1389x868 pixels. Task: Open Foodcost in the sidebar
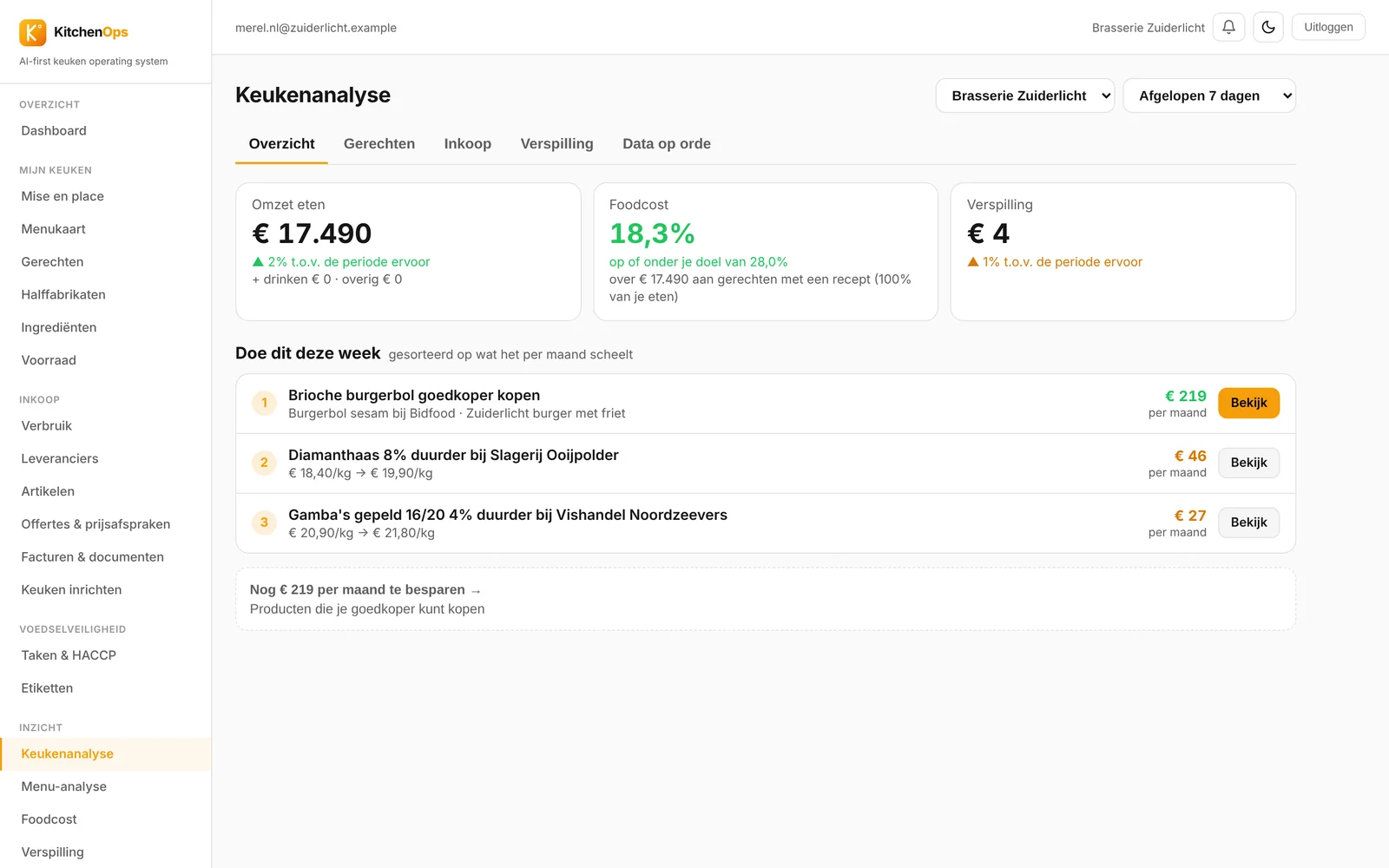click(x=105, y=819)
